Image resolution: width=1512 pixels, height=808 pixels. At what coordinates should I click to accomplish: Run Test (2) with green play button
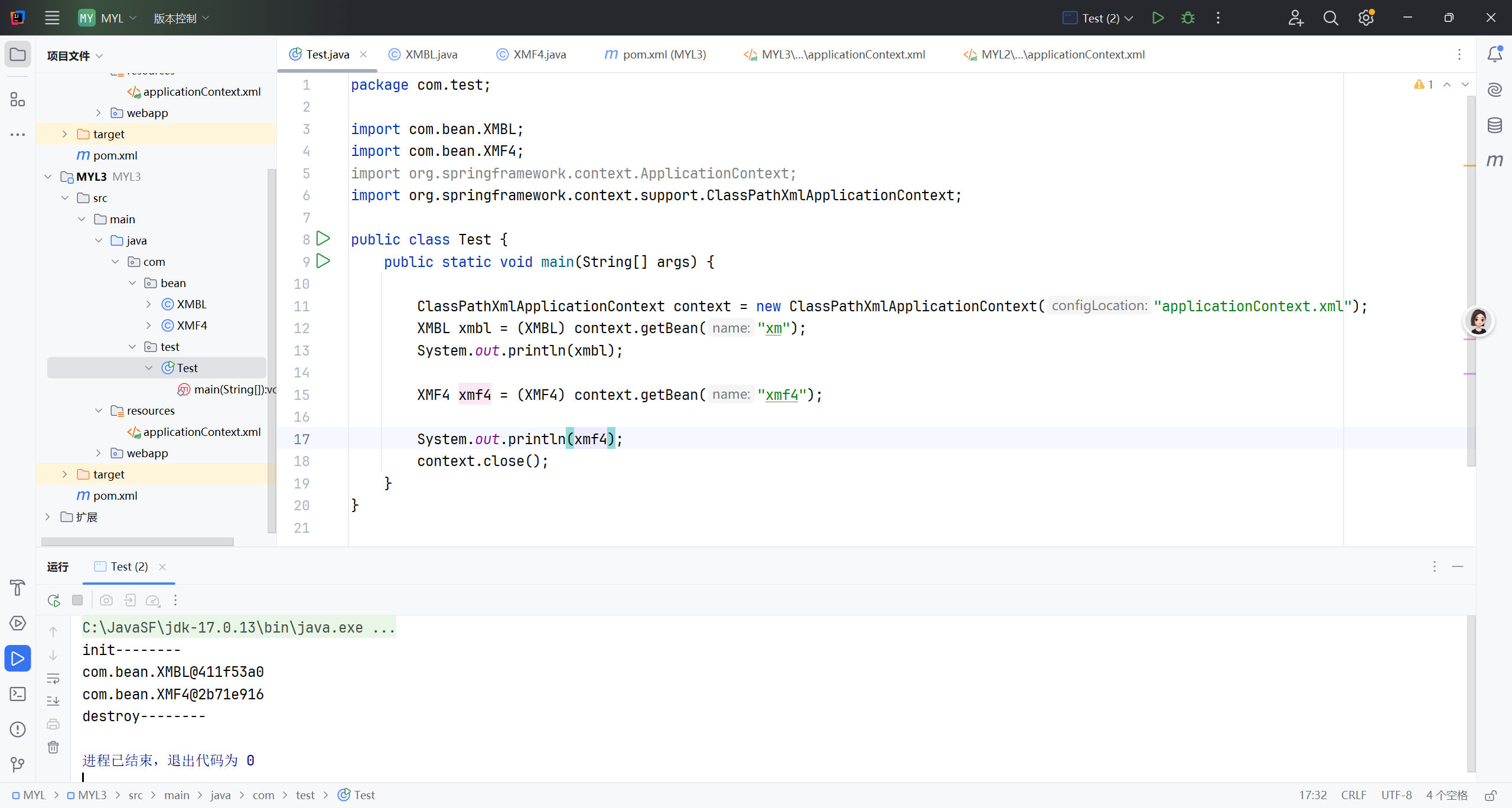pyautogui.click(x=1158, y=18)
